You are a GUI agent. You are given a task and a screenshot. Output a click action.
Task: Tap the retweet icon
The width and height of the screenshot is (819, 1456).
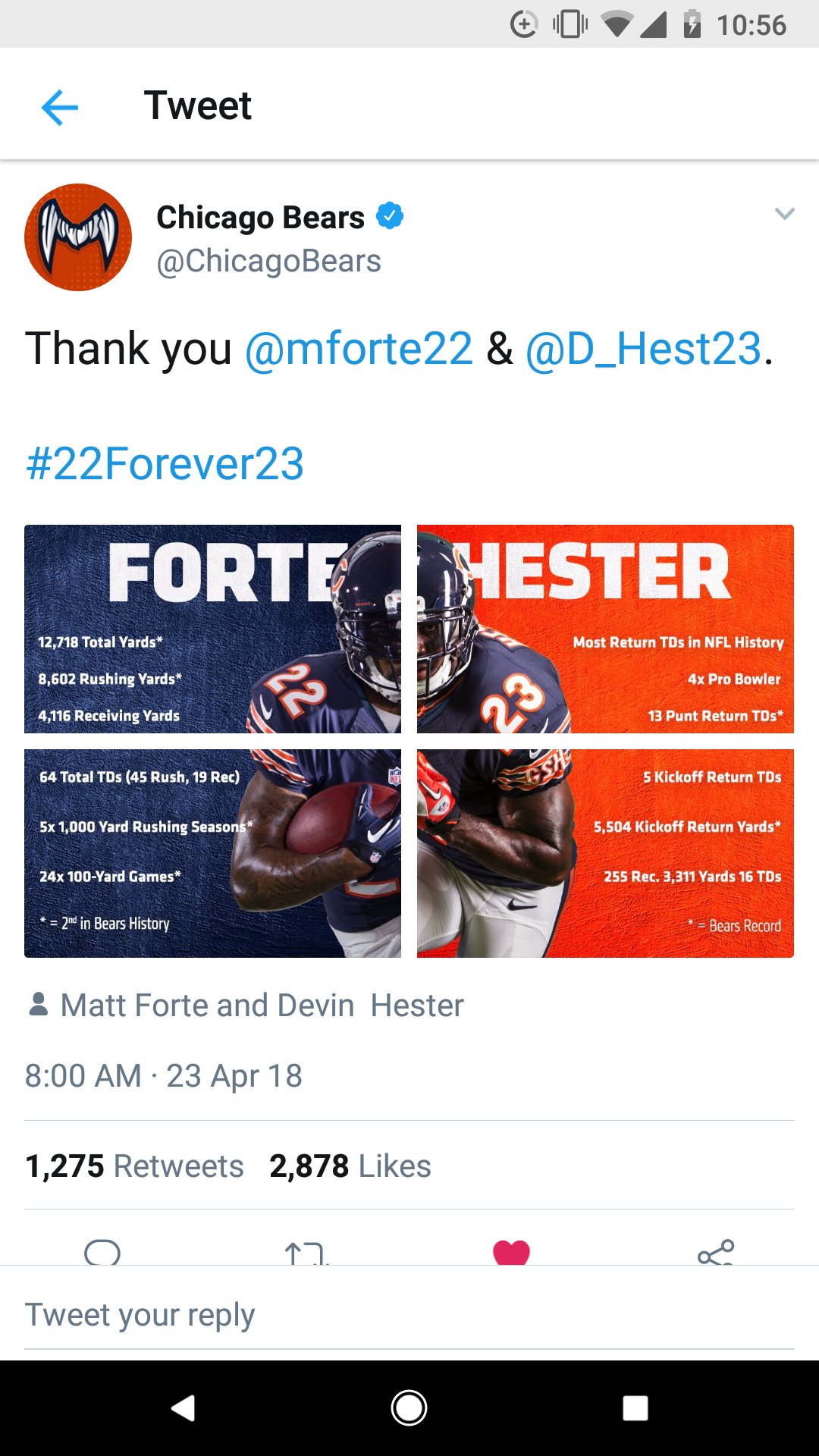pyautogui.click(x=306, y=1253)
